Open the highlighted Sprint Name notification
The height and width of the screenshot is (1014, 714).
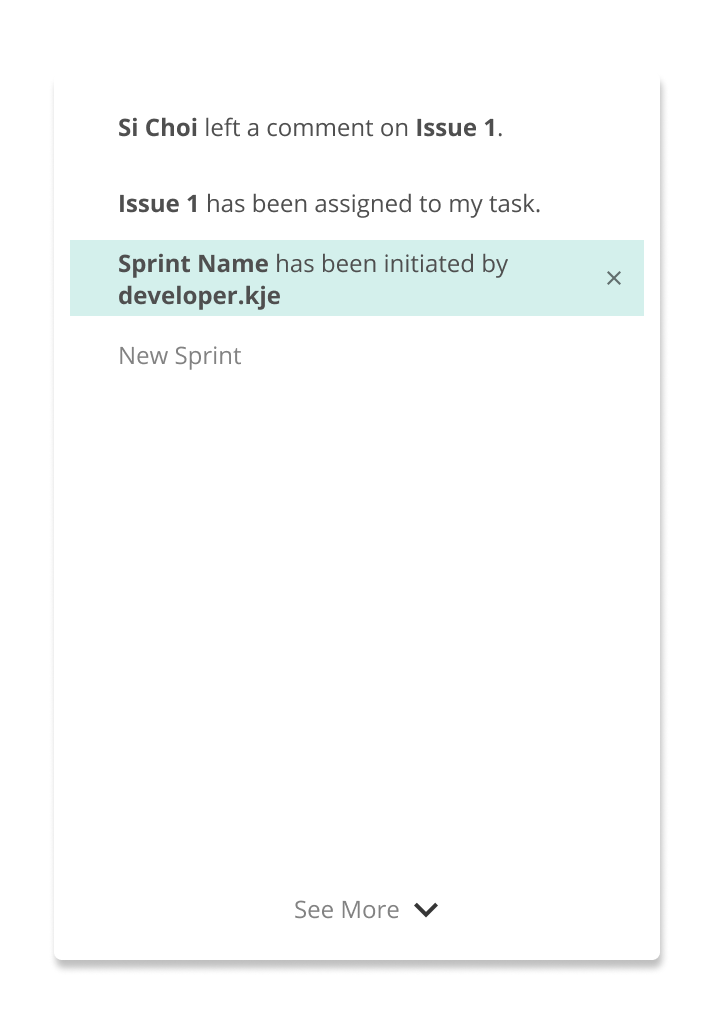coord(356,278)
